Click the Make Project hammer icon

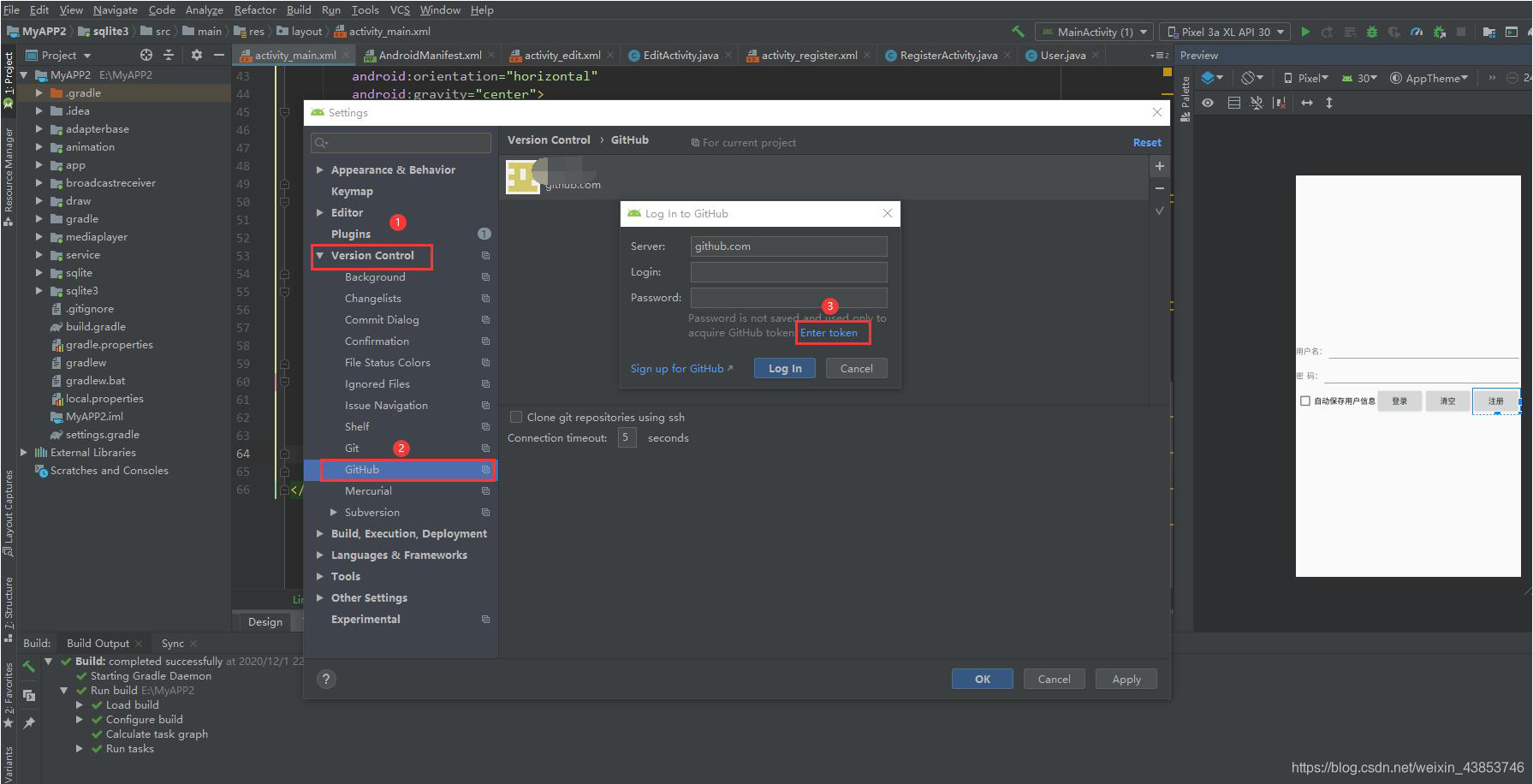[x=1018, y=32]
